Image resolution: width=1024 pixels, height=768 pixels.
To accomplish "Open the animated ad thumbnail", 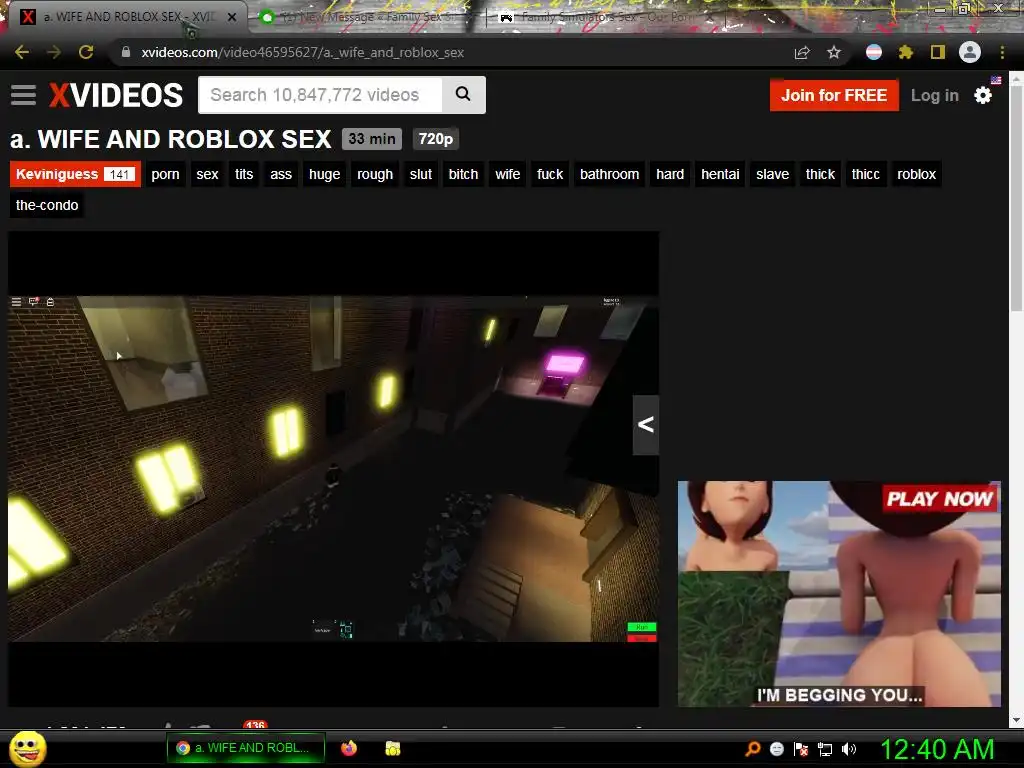I will [839, 594].
